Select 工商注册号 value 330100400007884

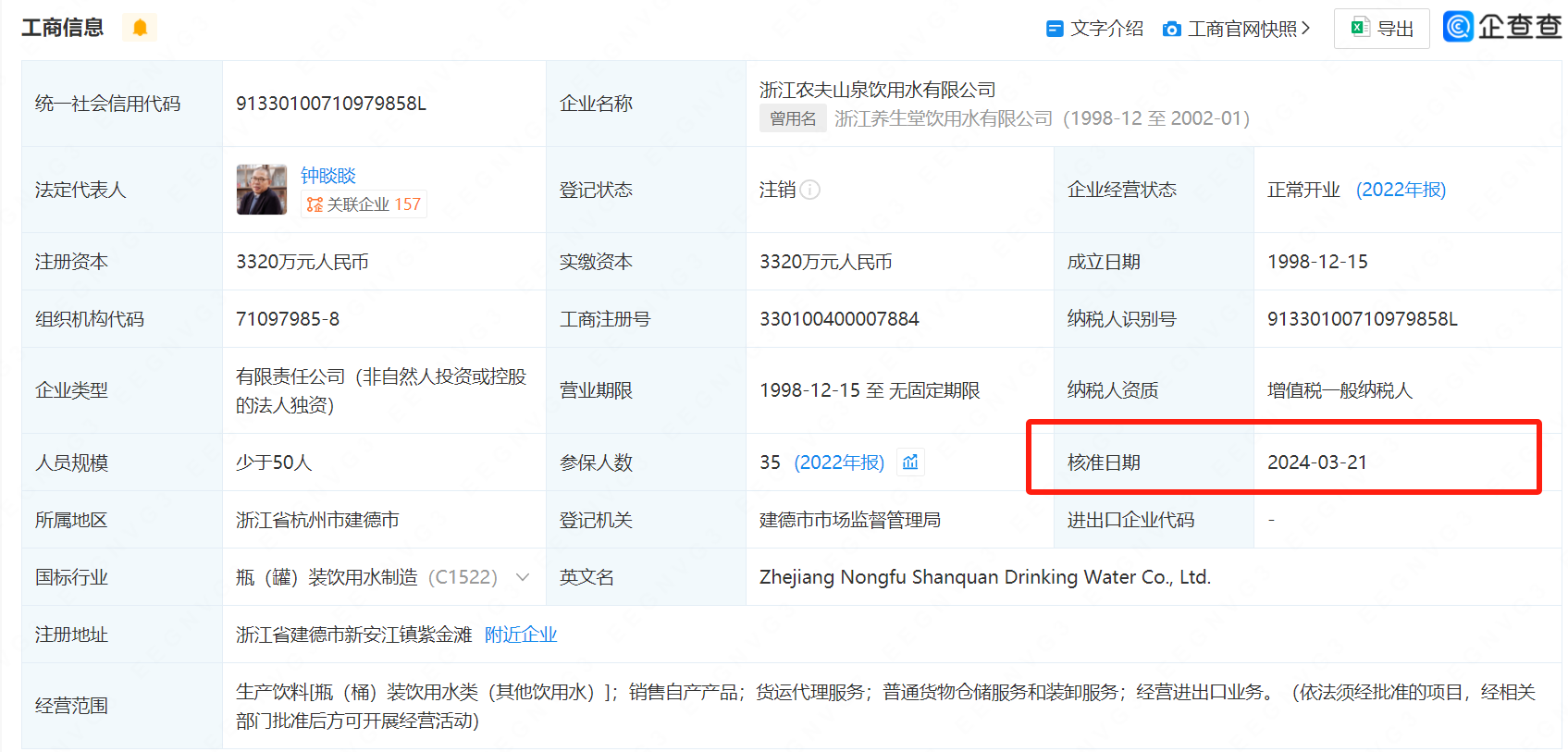[x=839, y=319]
